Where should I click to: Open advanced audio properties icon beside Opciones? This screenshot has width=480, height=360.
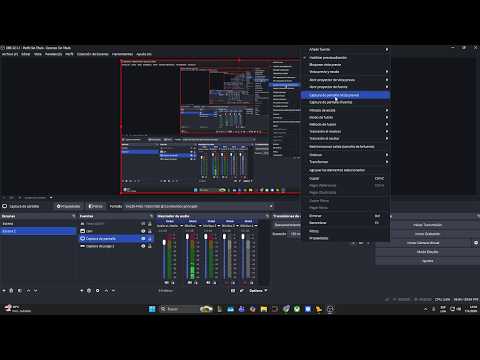click(x=242, y=291)
